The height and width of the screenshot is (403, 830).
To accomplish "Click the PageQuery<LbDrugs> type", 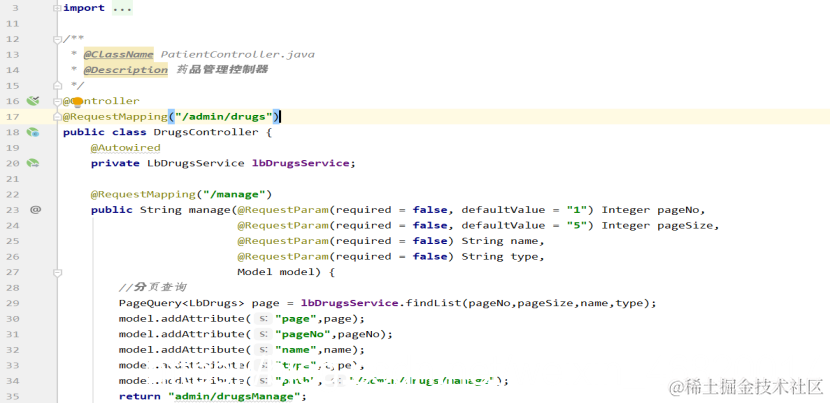I will click(x=182, y=303).
